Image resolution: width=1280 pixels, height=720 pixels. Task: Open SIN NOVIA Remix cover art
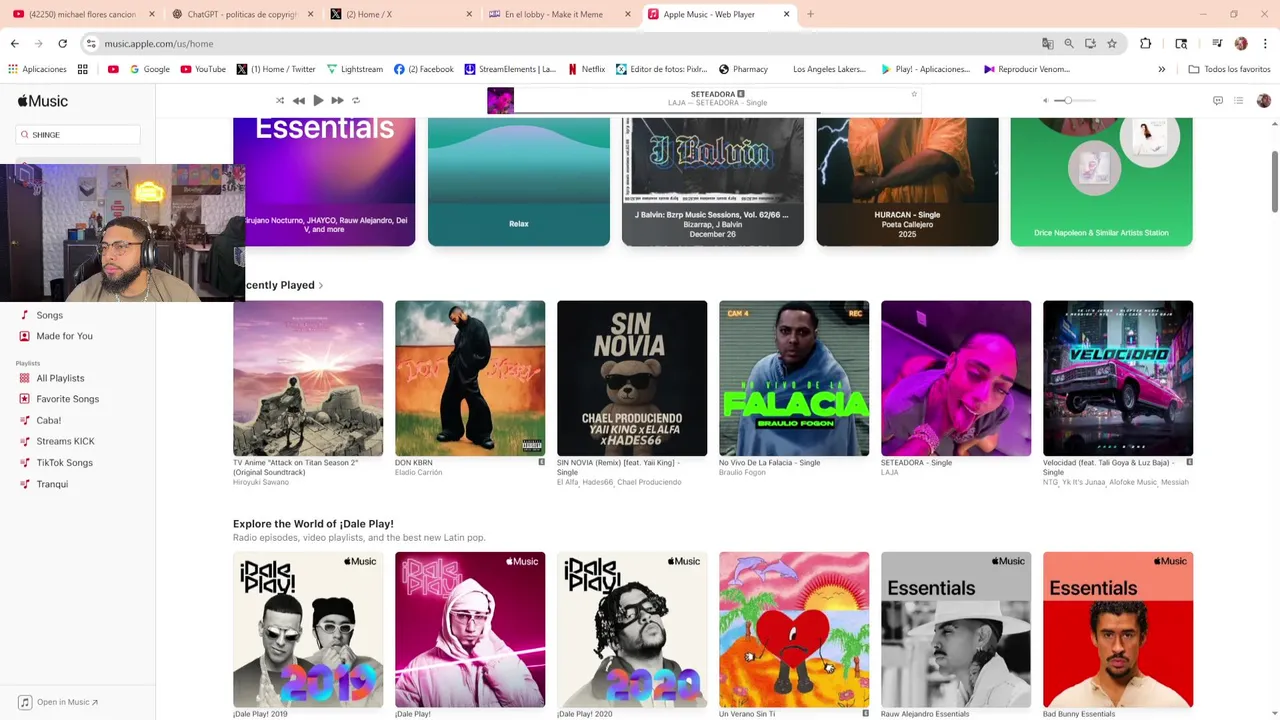tap(632, 378)
